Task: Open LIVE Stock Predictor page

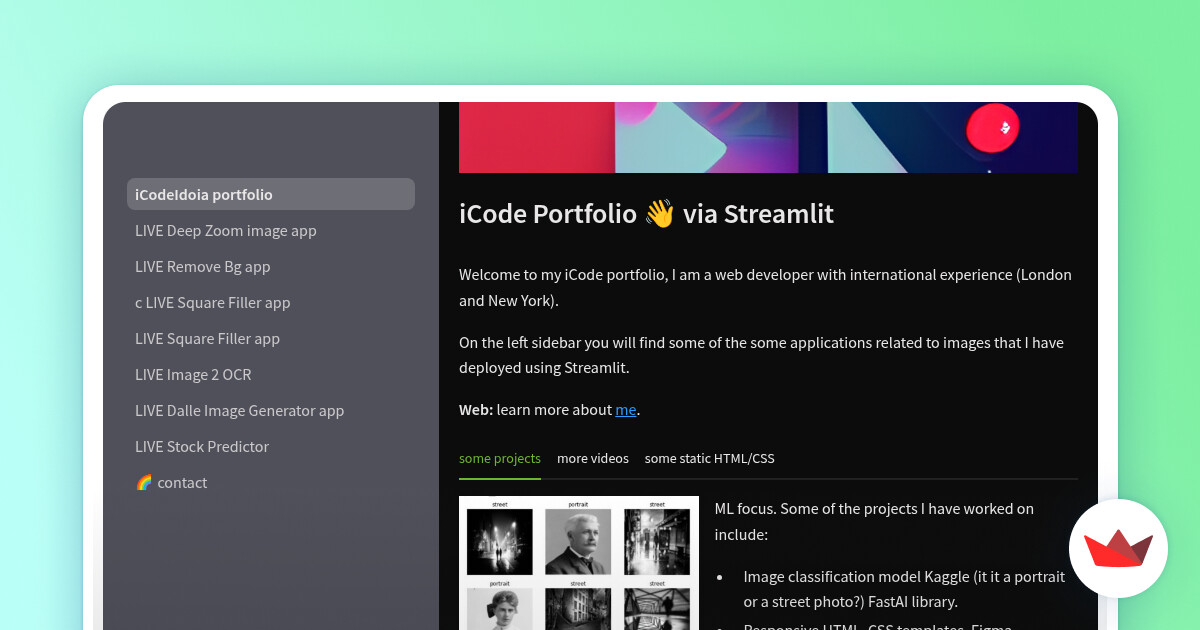Action: [x=202, y=447]
